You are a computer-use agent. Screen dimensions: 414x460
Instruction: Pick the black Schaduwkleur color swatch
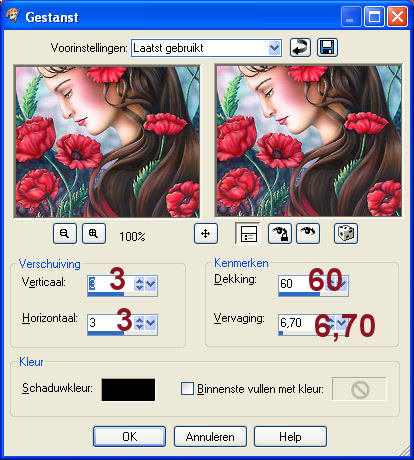tap(128, 389)
